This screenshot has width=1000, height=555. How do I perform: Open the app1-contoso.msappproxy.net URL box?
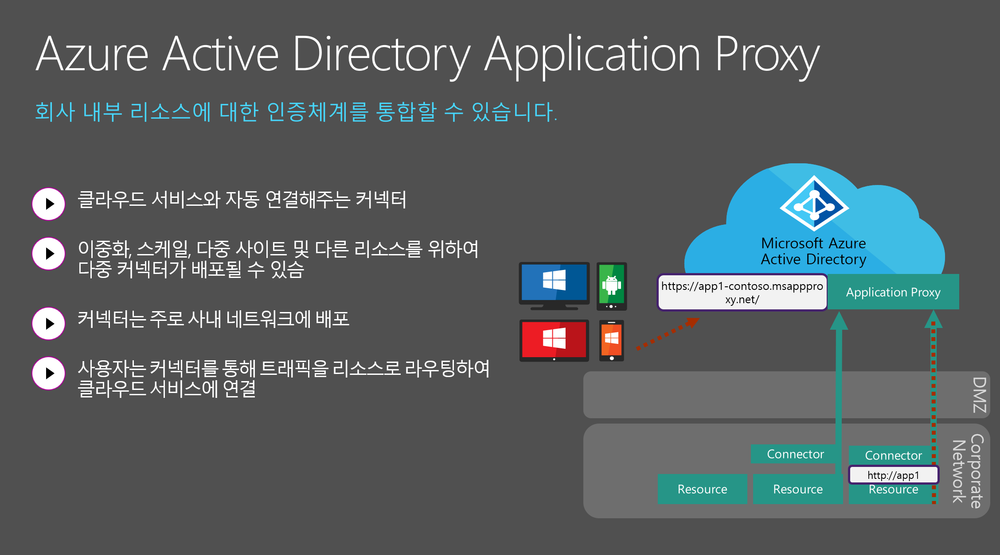(x=742, y=292)
